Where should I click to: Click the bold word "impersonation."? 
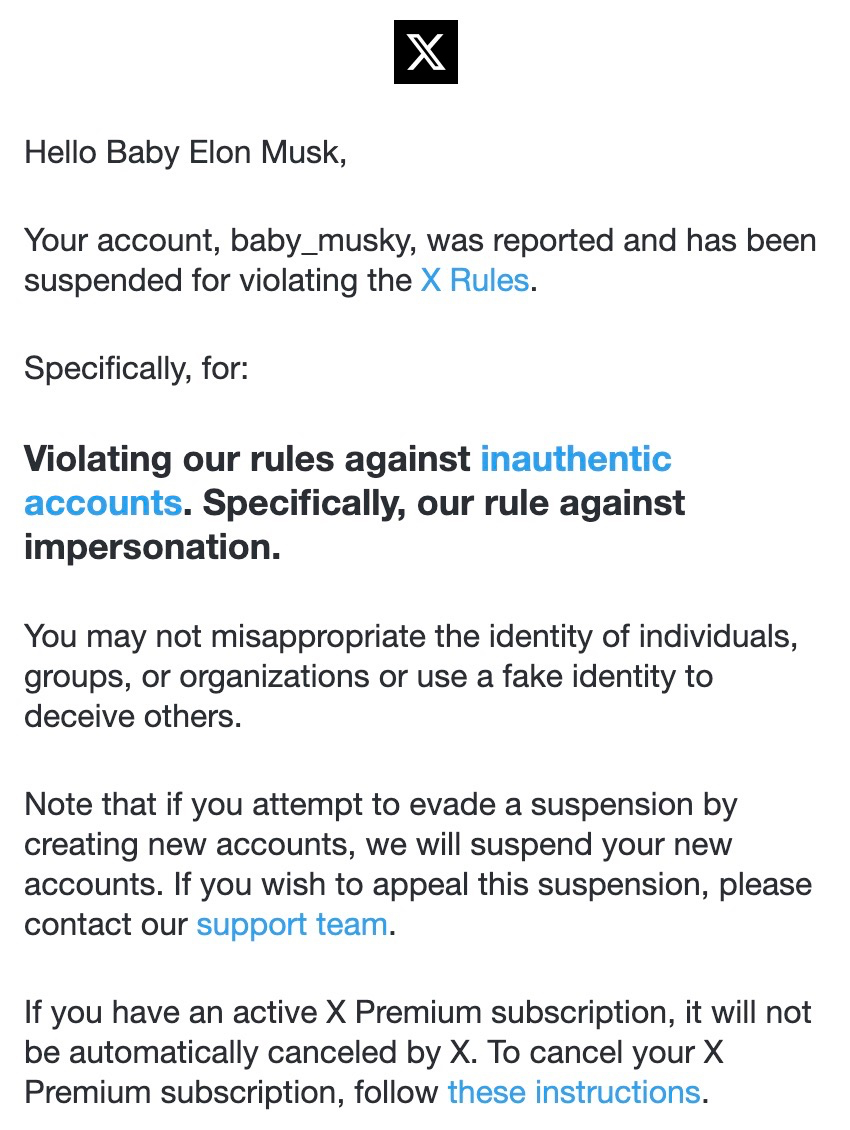coord(152,547)
